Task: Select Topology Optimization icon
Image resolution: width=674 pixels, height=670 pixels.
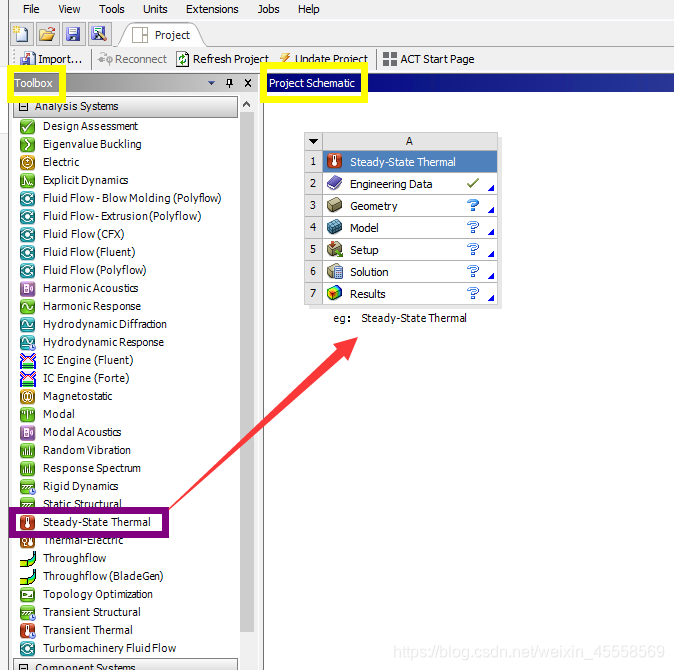Action: [27, 594]
